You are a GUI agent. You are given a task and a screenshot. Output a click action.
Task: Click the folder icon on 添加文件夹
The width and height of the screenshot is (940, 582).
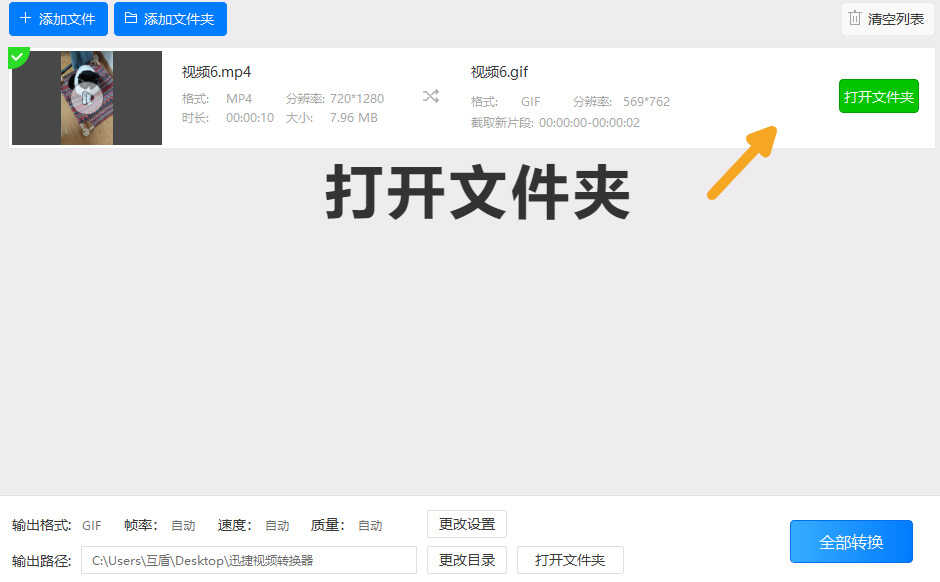click(131, 18)
